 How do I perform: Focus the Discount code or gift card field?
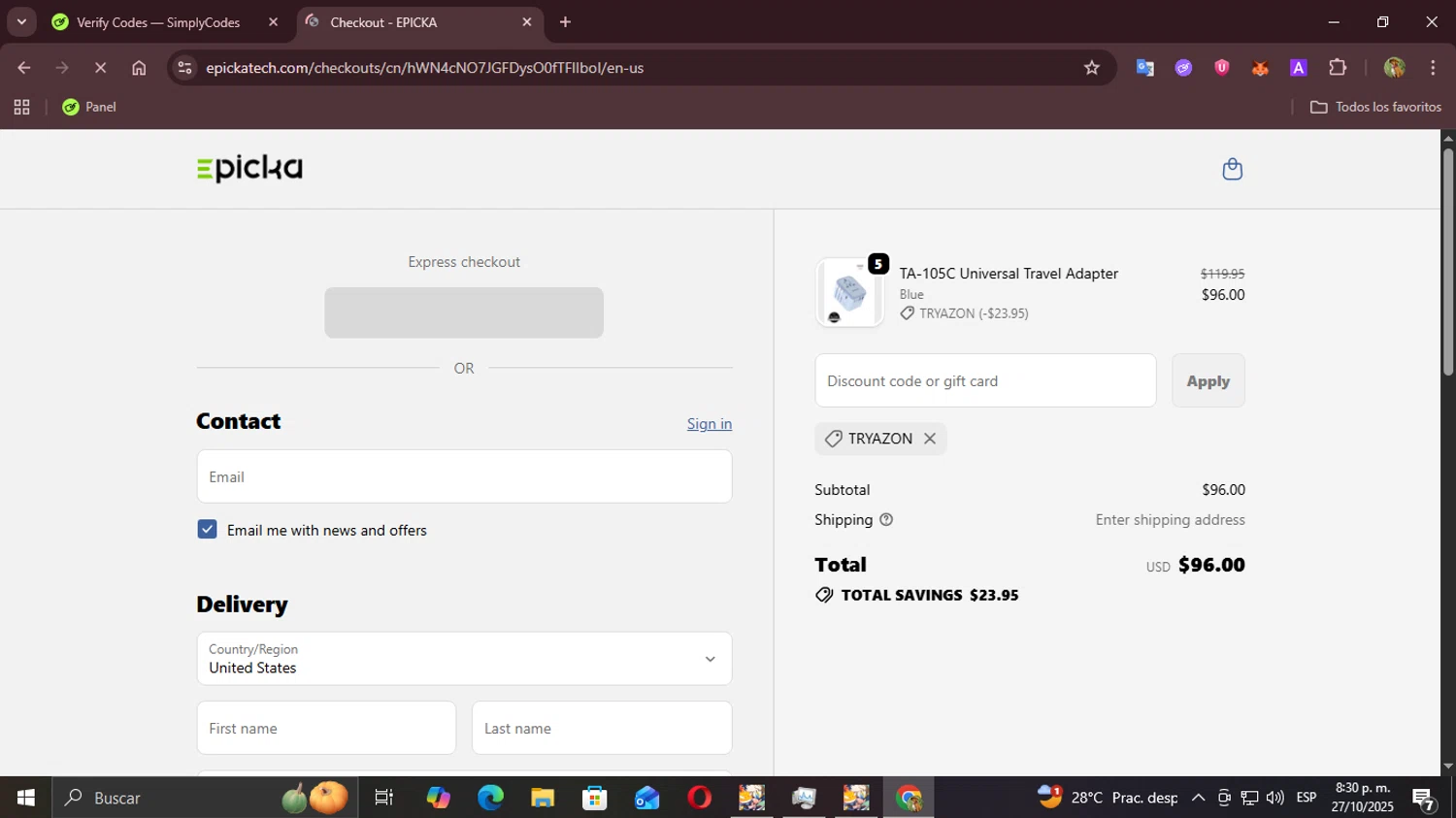(985, 380)
